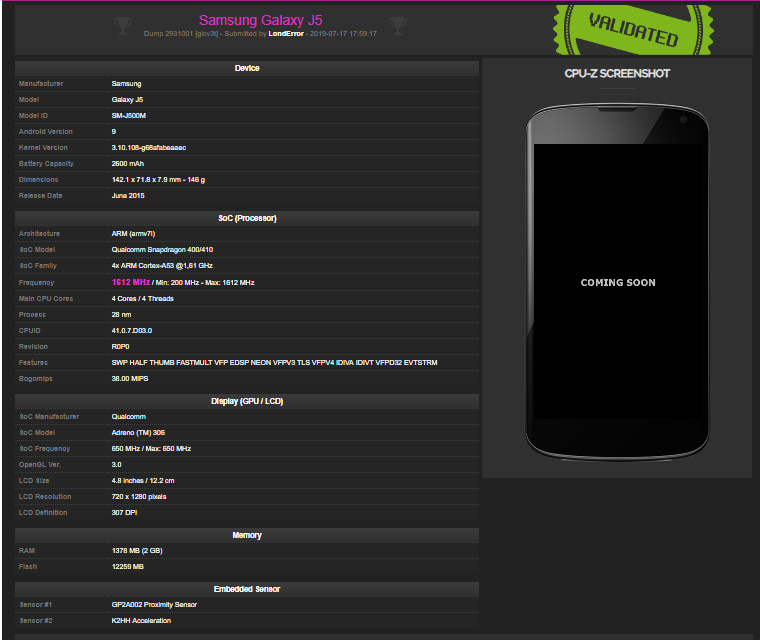Select the LCD definition 307 DPI
760x640 pixels.
(125, 513)
